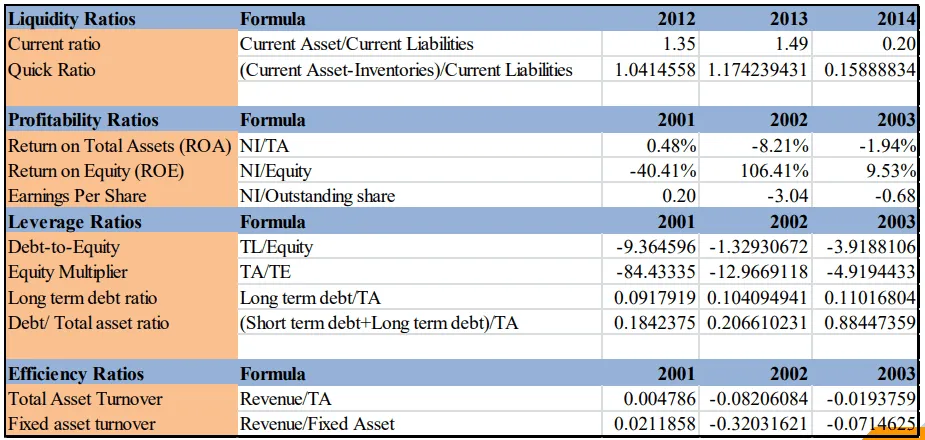Click the Debt/ Total asset ratio label
Image resolution: width=925 pixels, height=440 pixels.
pyautogui.click(x=88, y=323)
